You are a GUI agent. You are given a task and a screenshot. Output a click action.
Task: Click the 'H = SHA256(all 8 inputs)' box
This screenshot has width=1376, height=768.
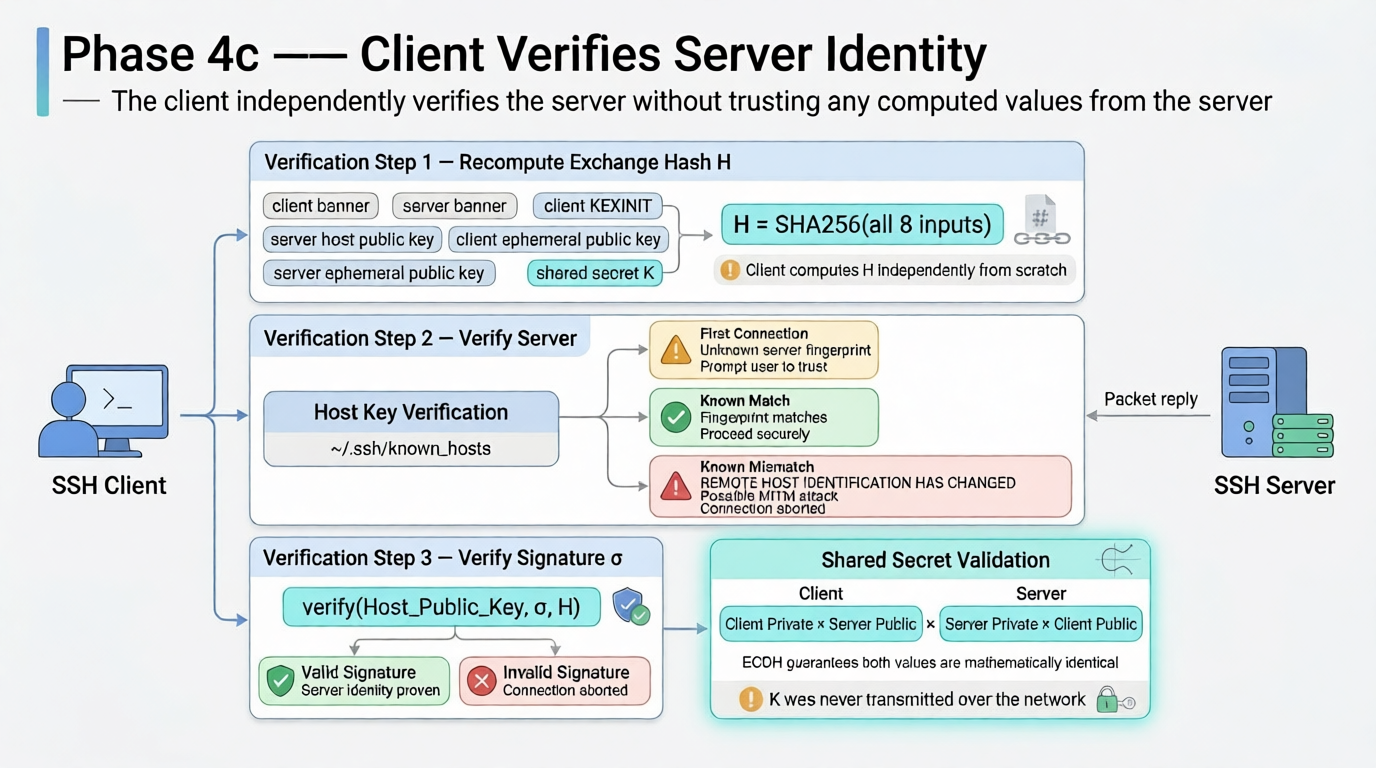click(x=862, y=224)
